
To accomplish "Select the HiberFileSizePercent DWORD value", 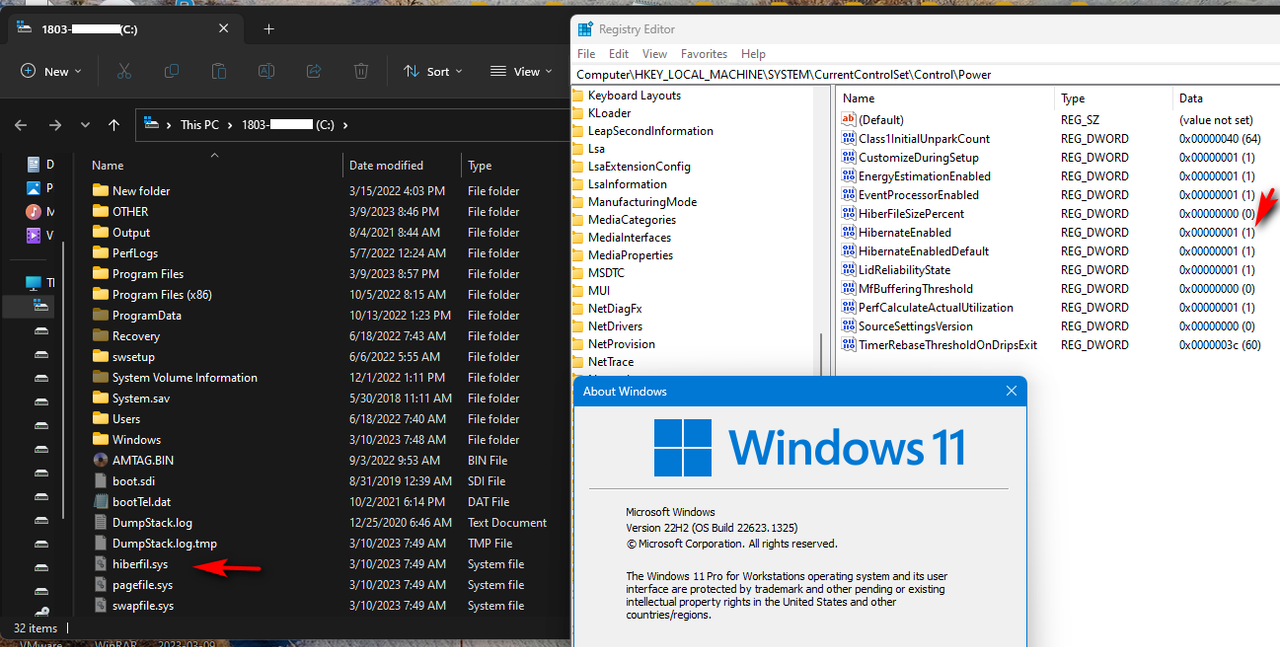I will (x=911, y=213).
